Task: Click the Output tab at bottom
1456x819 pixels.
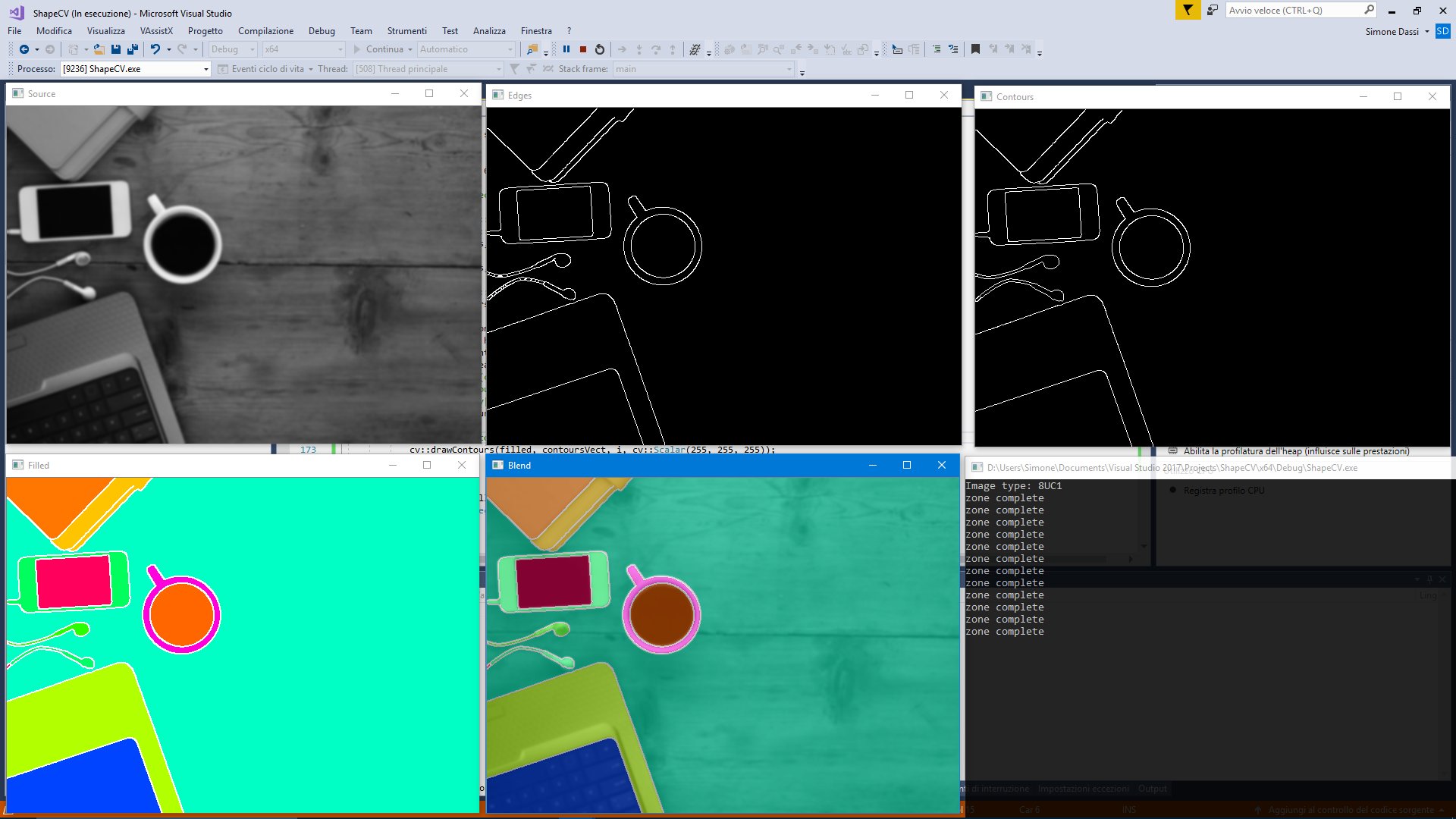Action: click(1152, 789)
